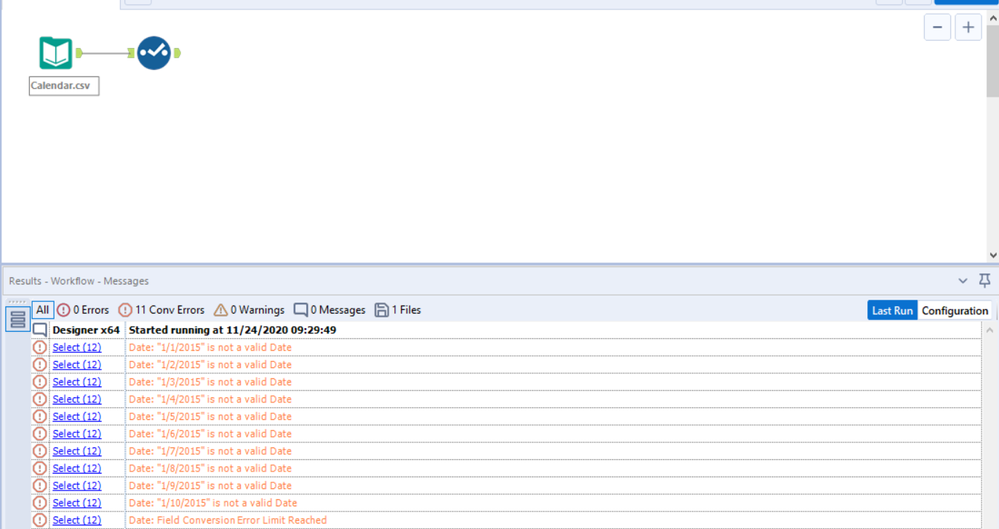Click error icon on 1/4/2015 row
The width and height of the screenshot is (999, 529).
pyautogui.click(x=40, y=399)
